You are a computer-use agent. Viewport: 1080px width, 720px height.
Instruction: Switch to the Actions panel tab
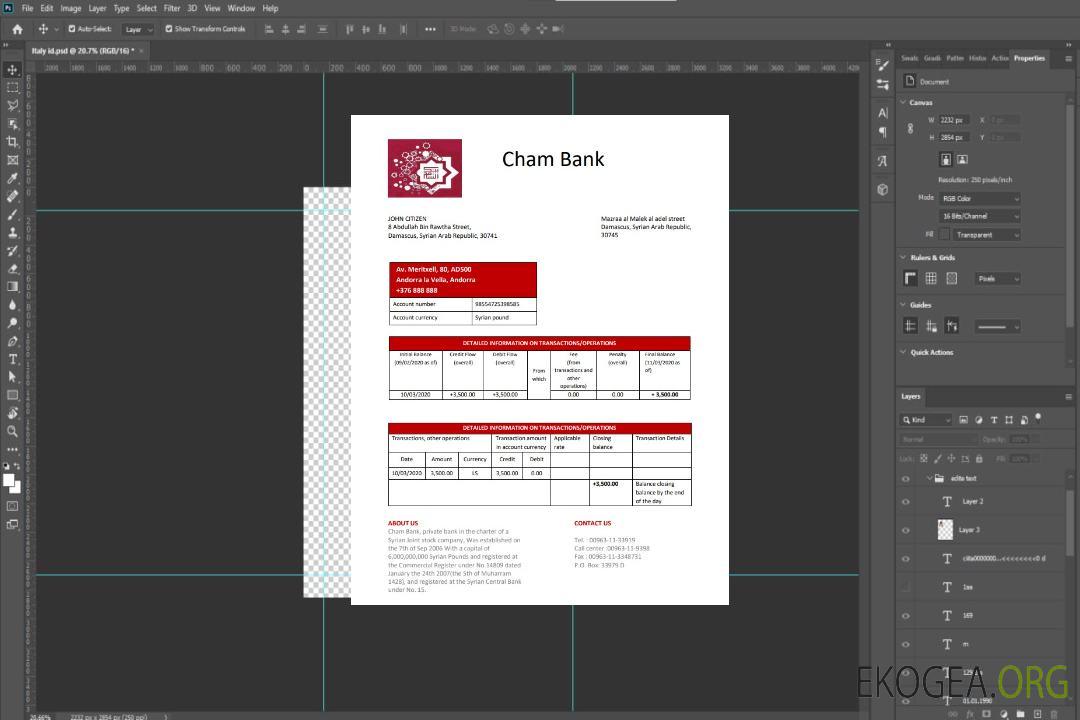999,58
